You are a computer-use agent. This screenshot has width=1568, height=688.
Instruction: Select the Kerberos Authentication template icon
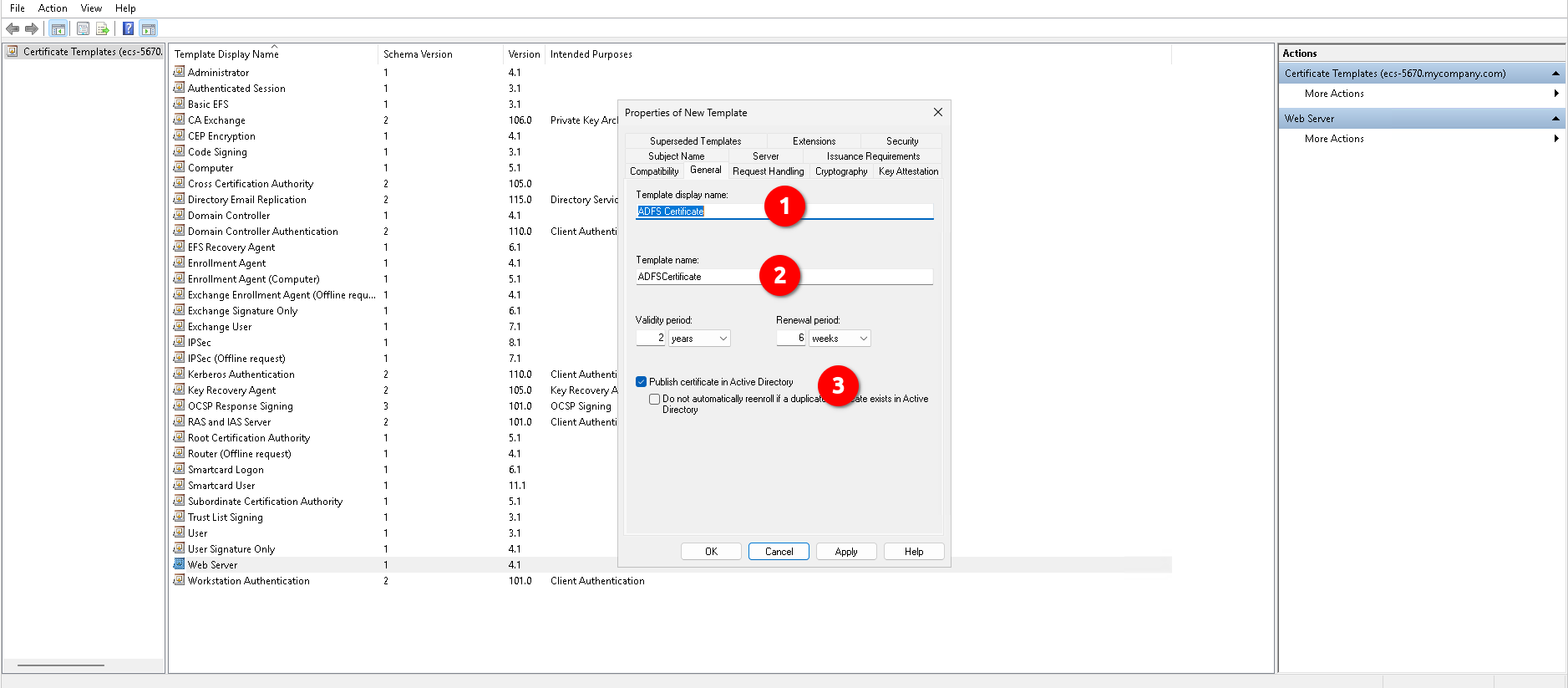179,374
